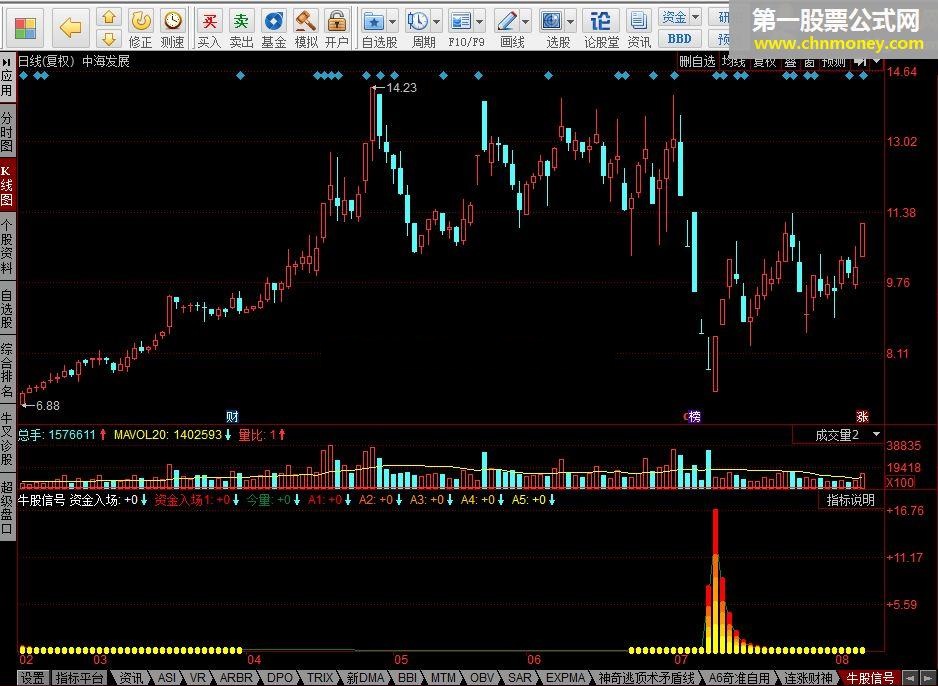The image size is (938, 686).
Task: Open the 资金 dropdown in the toolbar
Action: [680, 17]
